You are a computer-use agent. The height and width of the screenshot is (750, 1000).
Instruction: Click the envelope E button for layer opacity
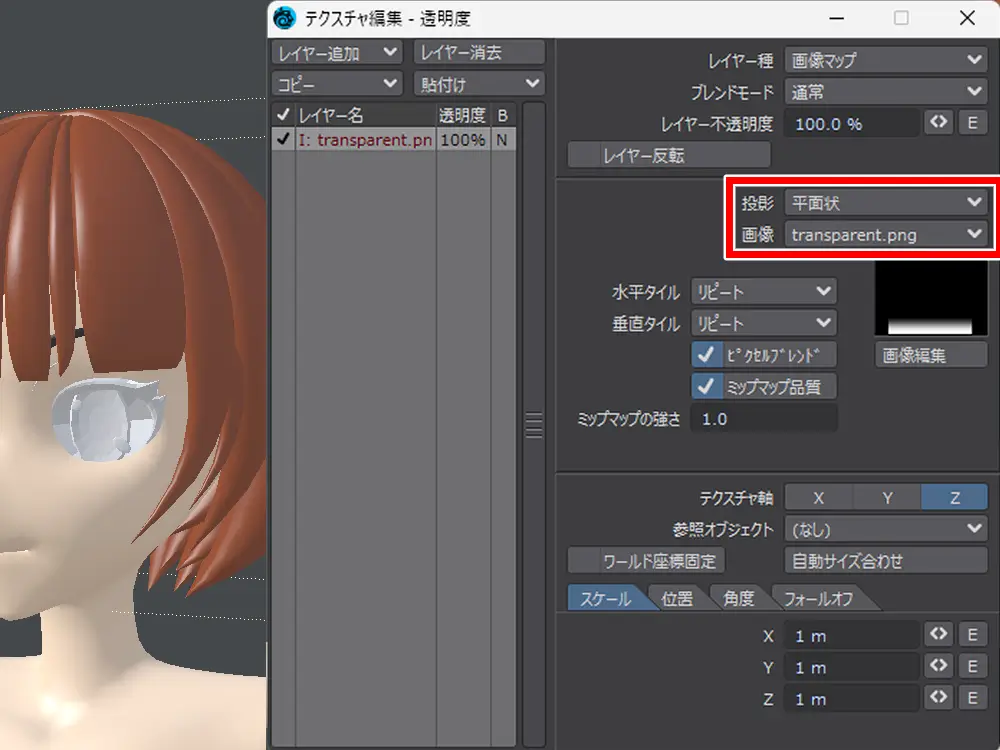click(x=972, y=123)
